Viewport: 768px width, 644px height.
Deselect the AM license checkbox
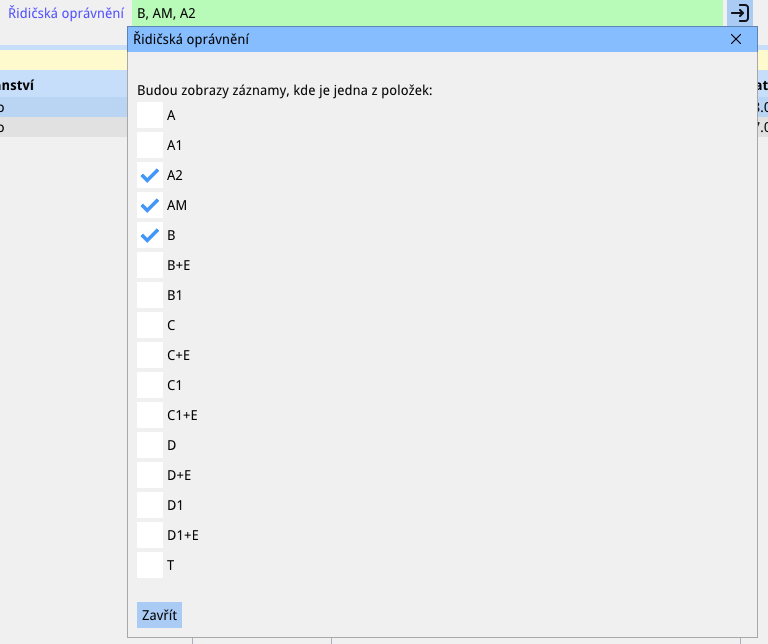coord(150,205)
